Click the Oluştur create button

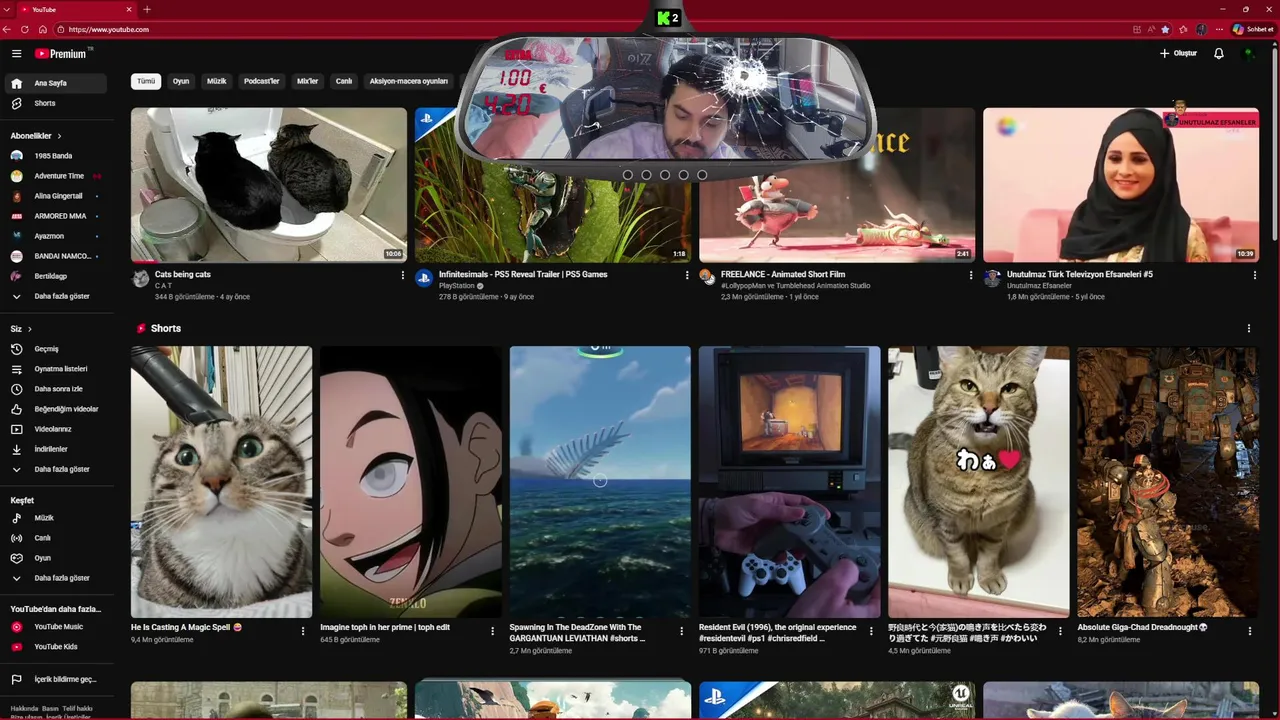point(1178,53)
